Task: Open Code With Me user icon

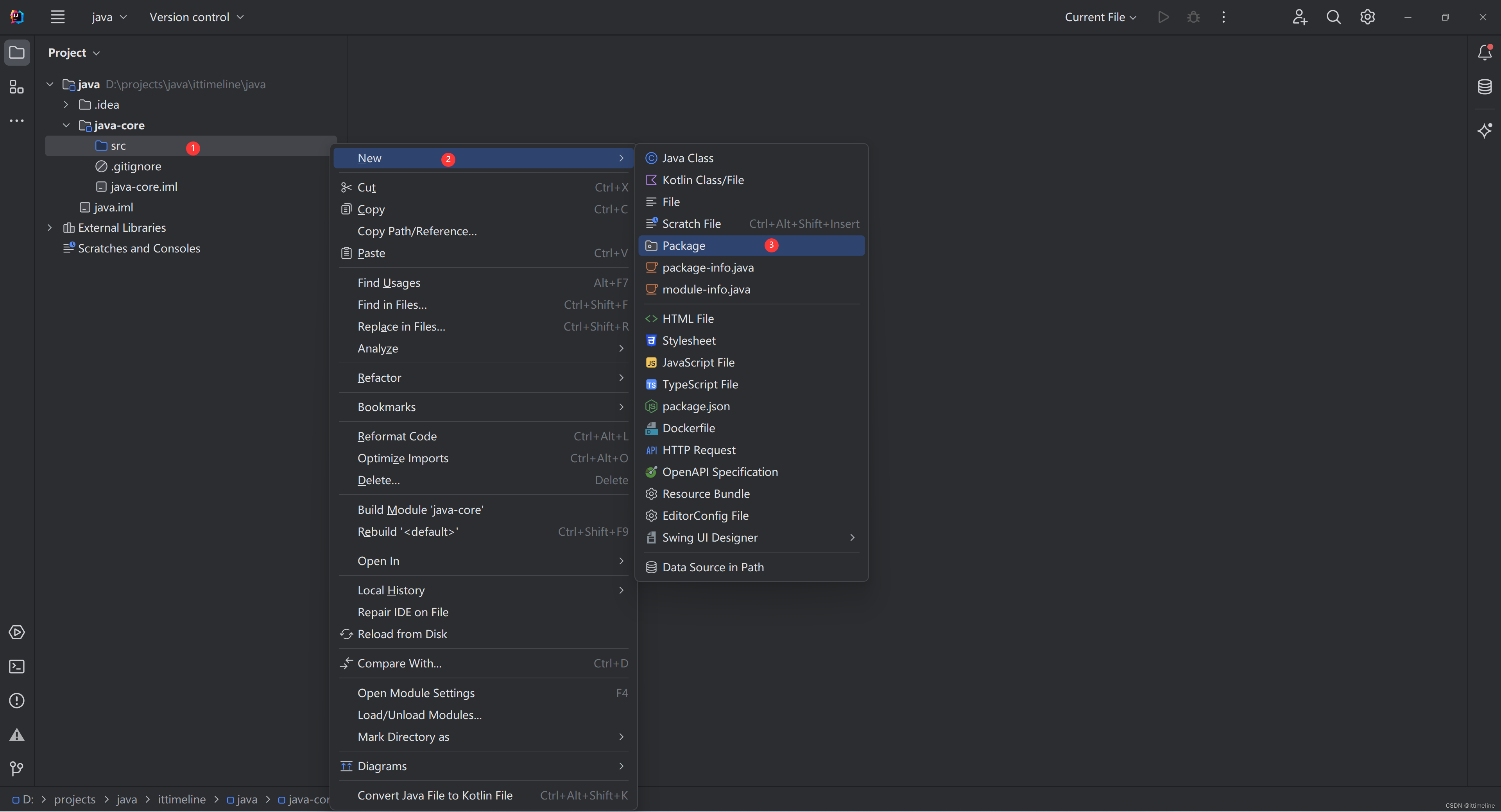Action: click(x=1299, y=17)
